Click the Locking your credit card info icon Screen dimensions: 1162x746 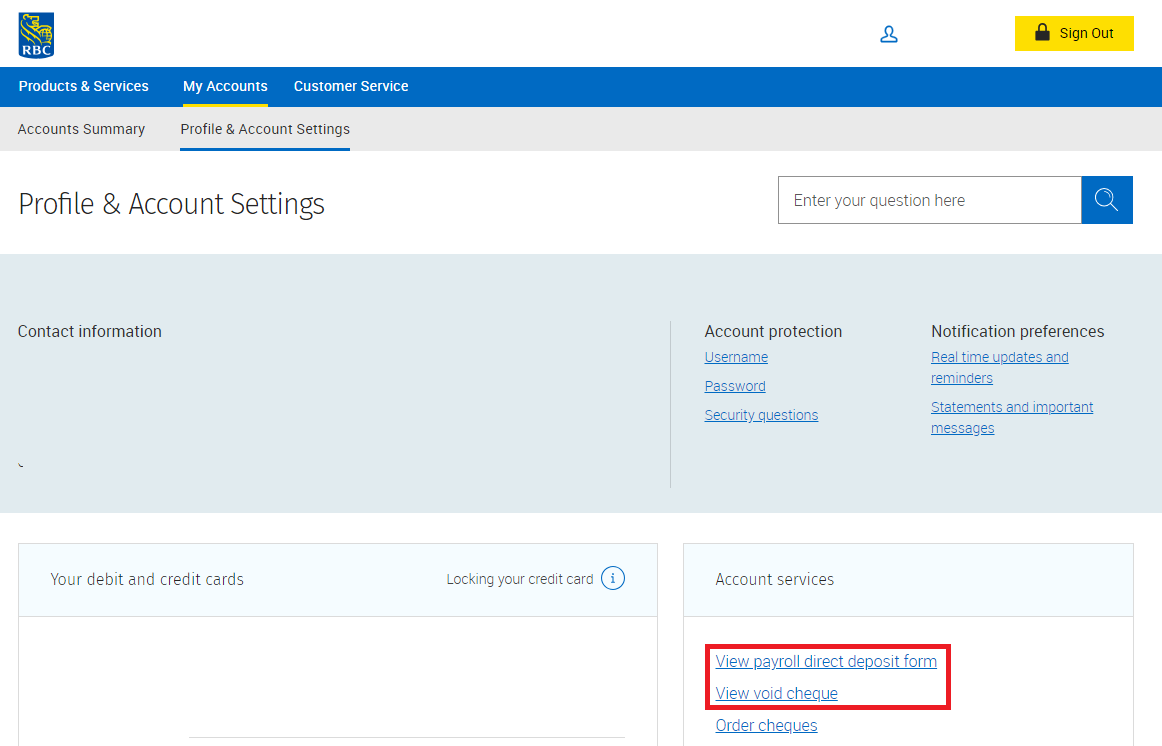613,578
